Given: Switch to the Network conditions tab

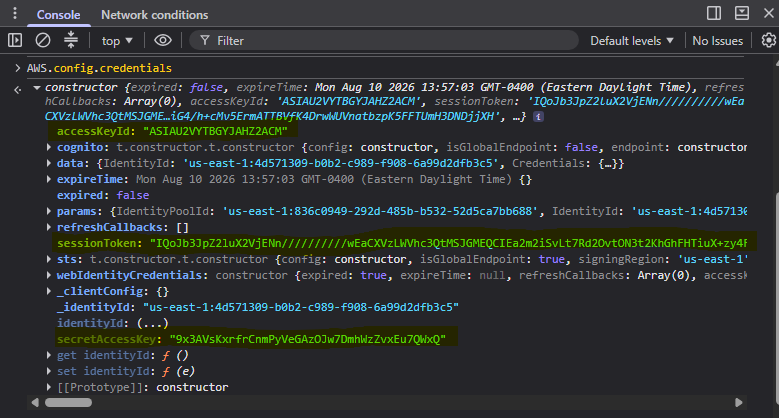Looking at the screenshot, I should coord(155,14).
